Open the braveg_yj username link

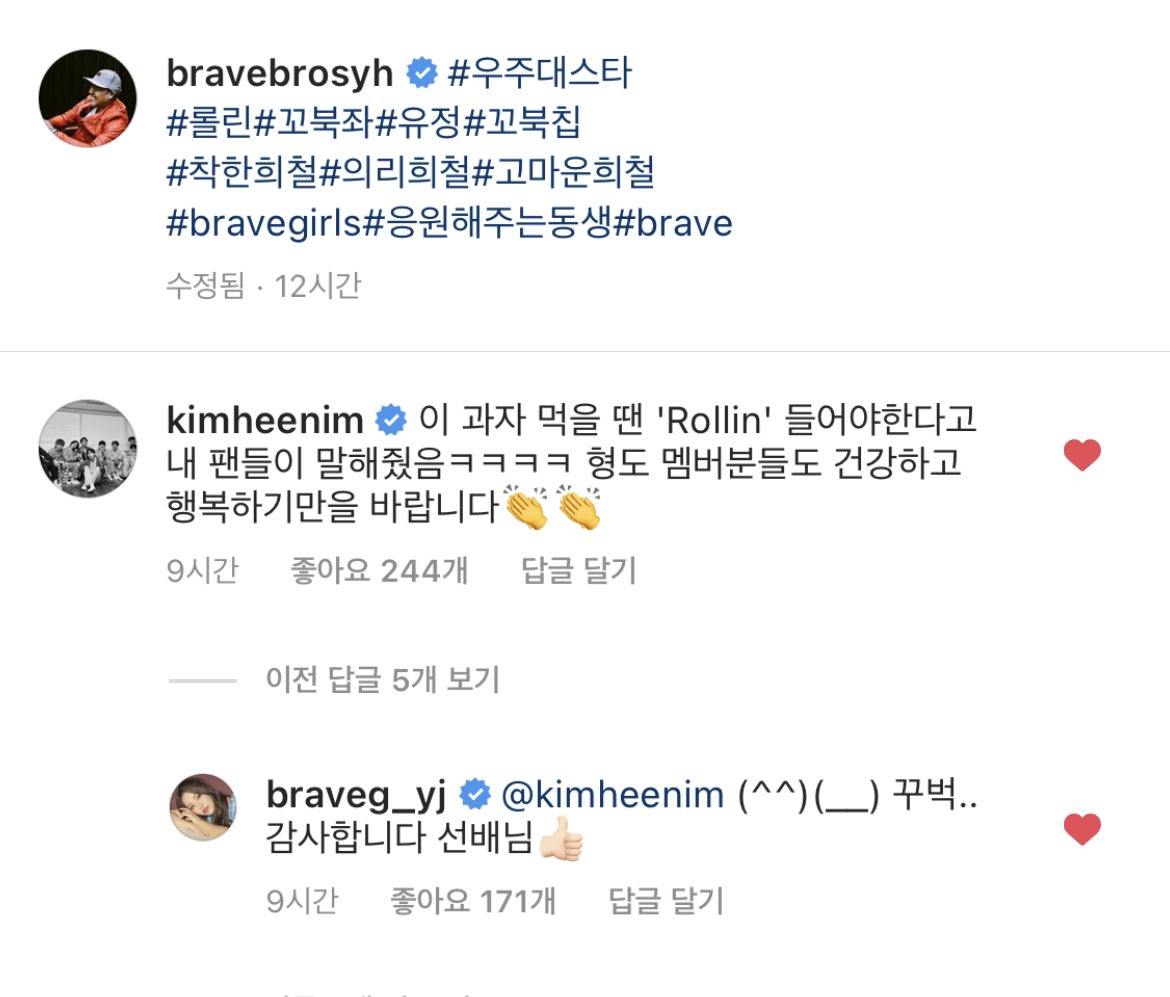coord(357,796)
